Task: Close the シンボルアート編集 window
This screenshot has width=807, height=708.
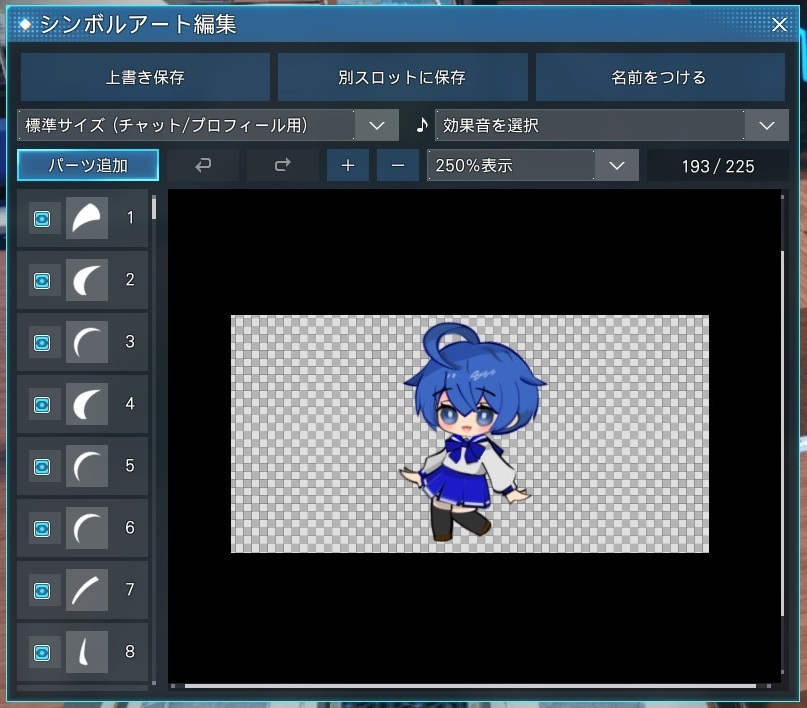Action: point(779,24)
